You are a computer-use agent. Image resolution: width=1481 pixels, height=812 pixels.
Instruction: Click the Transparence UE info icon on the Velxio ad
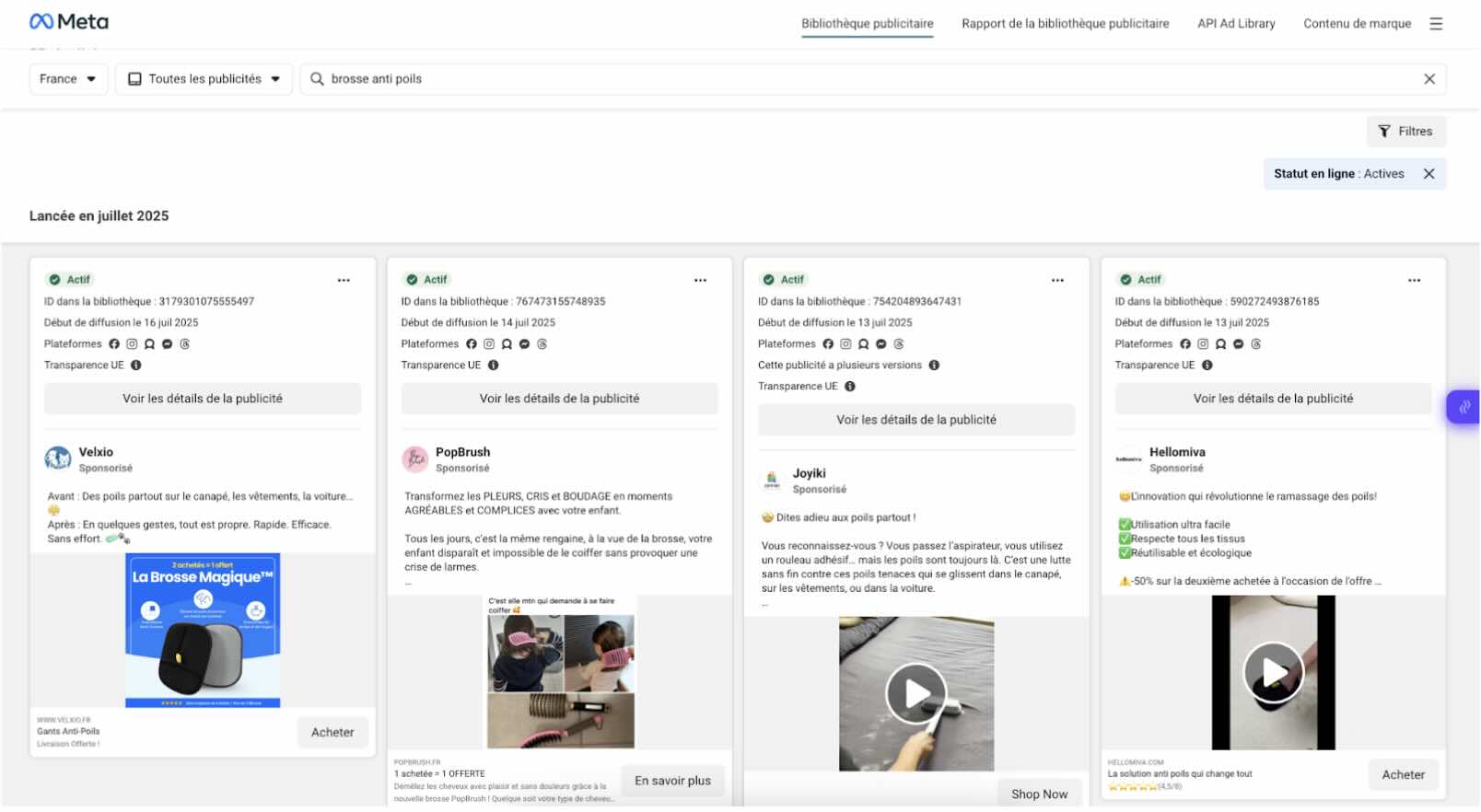[136, 365]
